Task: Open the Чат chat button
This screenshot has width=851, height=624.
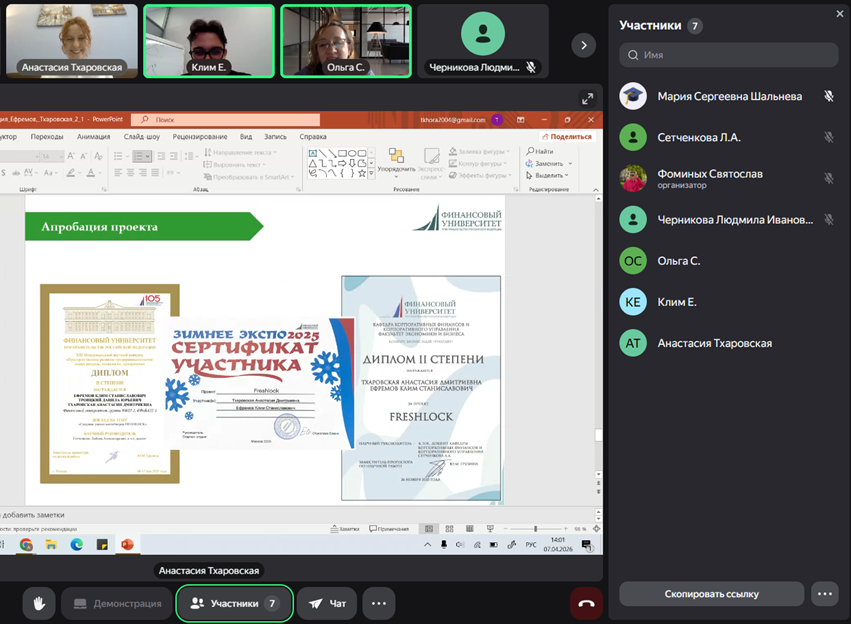Action: click(x=327, y=603)
